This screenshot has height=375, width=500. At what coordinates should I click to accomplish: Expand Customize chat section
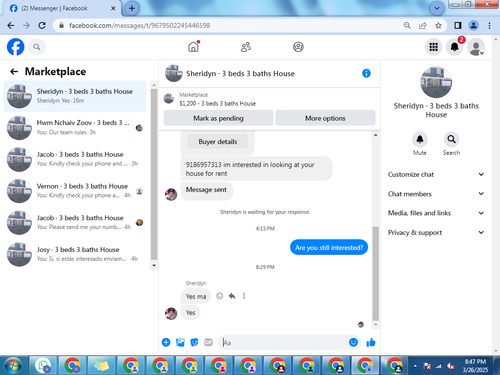(436, 174)
